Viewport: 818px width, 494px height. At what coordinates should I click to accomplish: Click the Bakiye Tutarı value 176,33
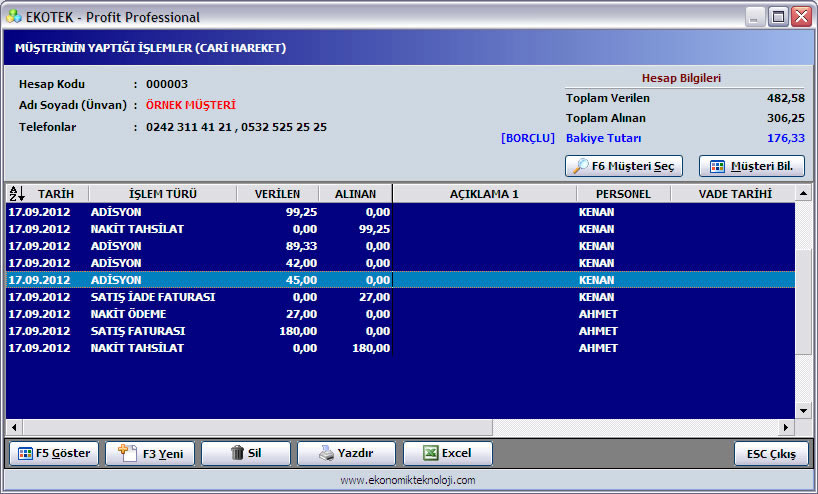pyautogui.click(x=786, y=138)
